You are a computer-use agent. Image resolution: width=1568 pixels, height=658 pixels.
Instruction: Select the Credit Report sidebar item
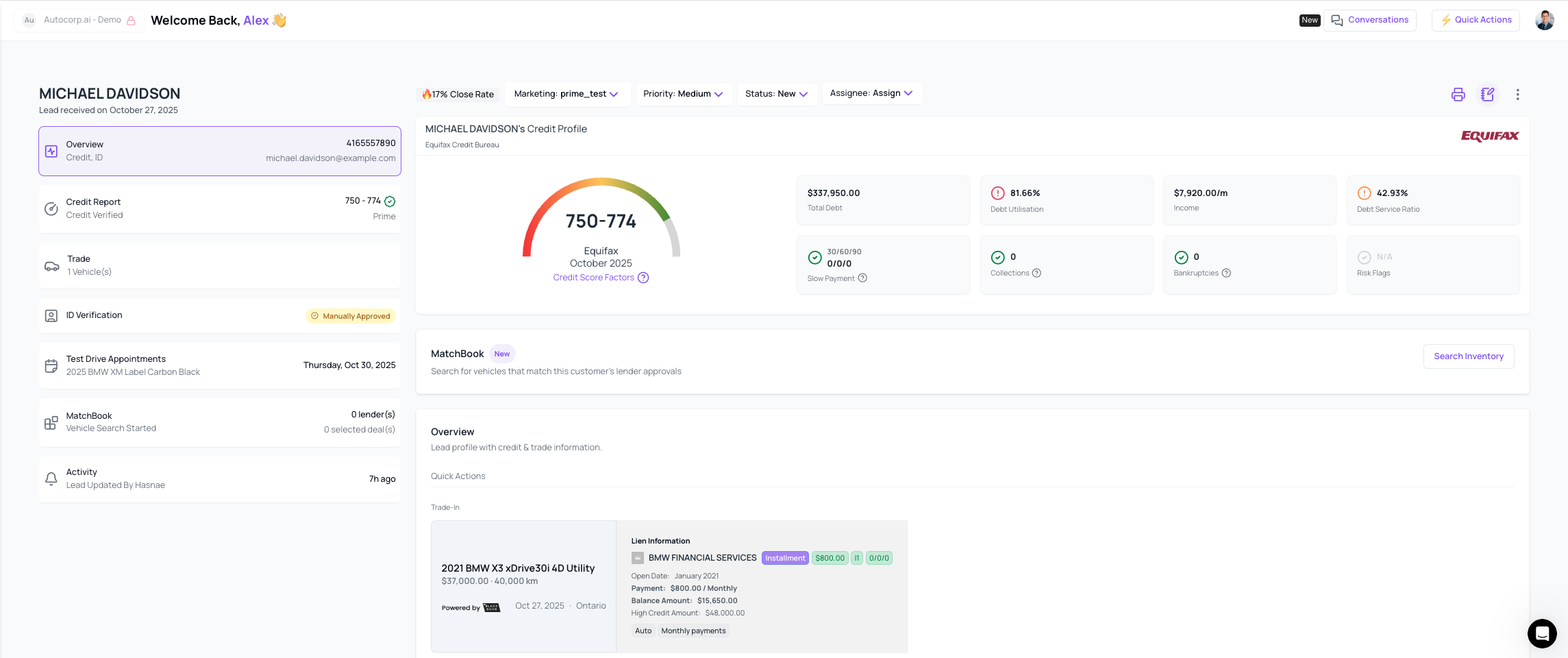[x=219, y=209]
